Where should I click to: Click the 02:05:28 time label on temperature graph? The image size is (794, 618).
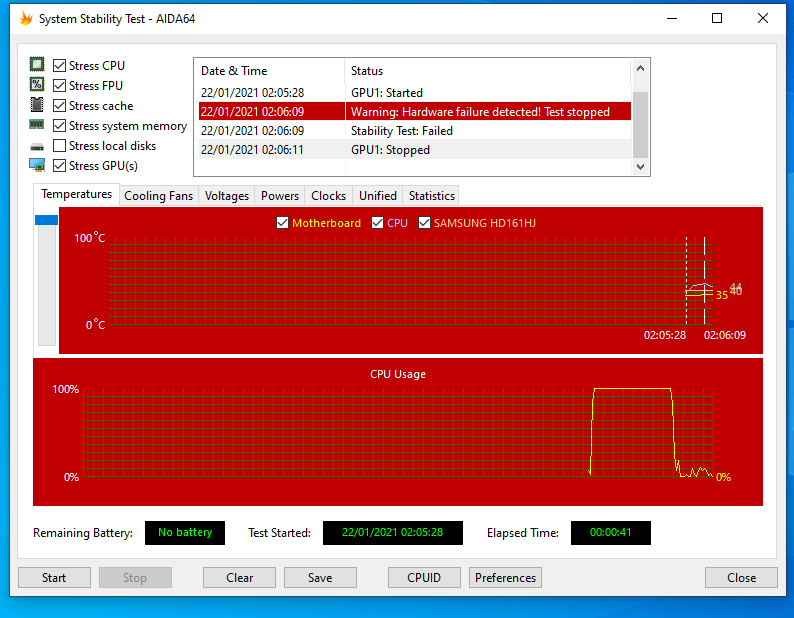click(x=664, y=335)
